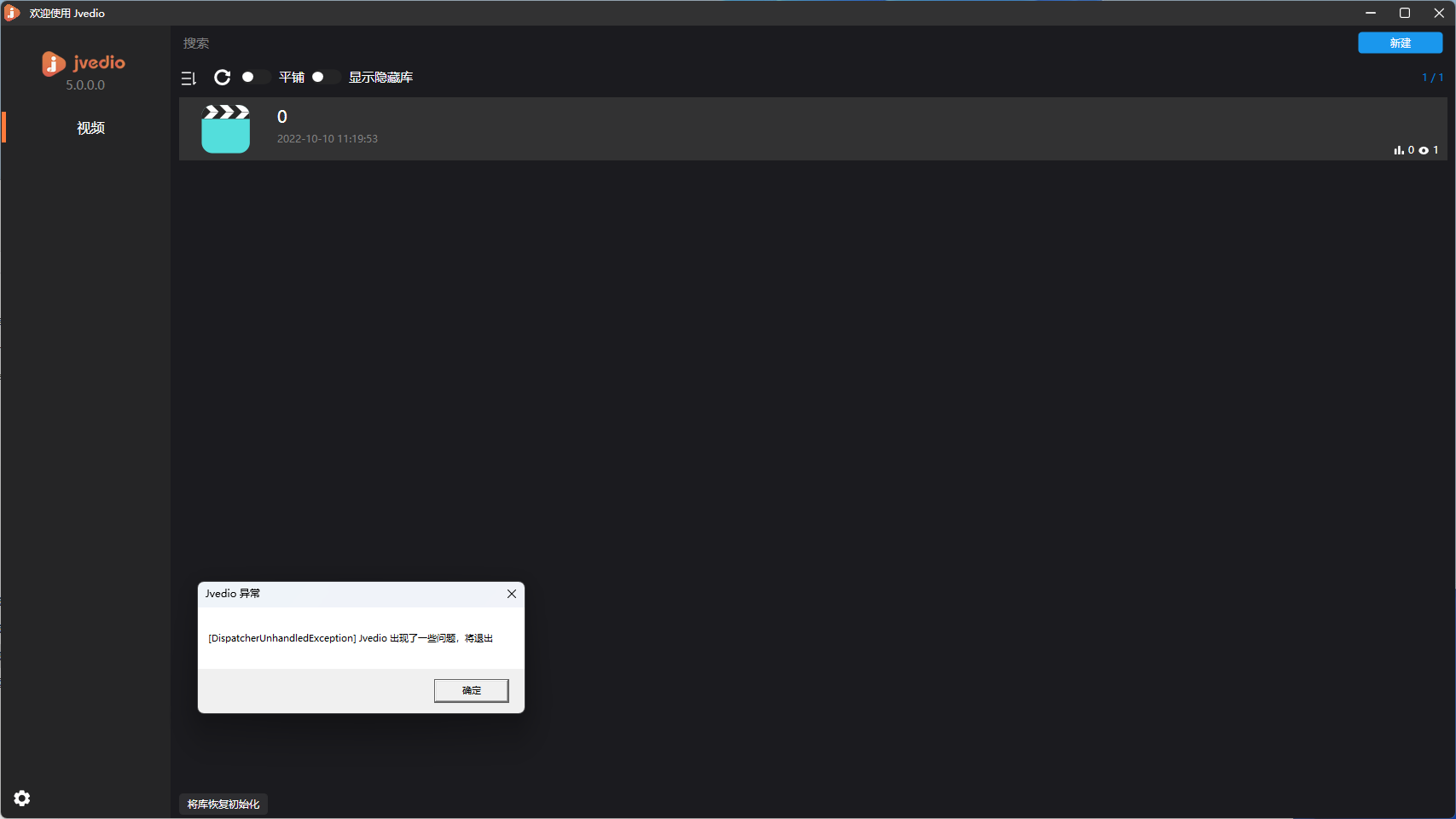Click the 新建 button to create a library
The image size is (1456, 819).
1400,42
